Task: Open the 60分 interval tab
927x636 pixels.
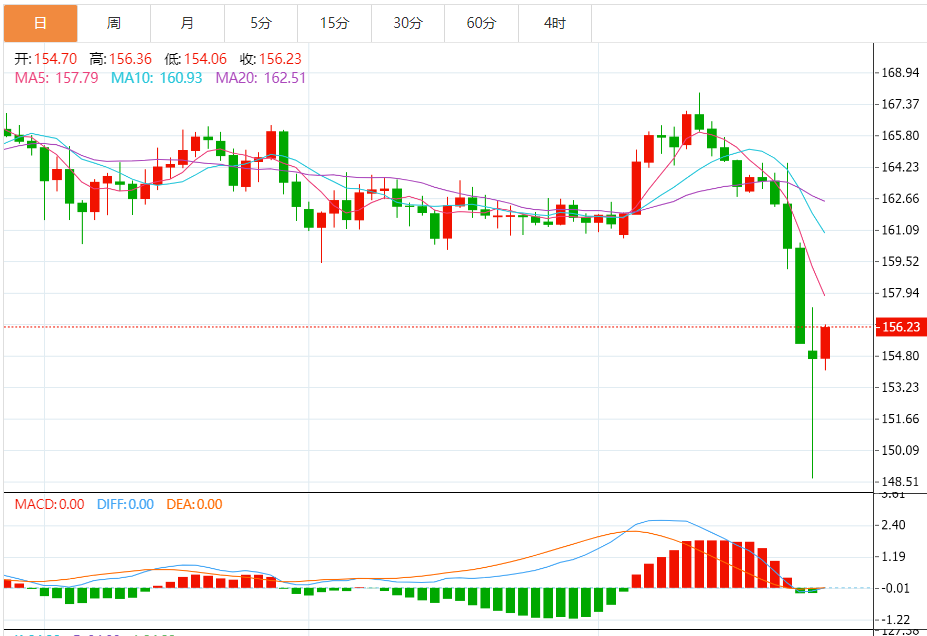Action: point(481,23)
